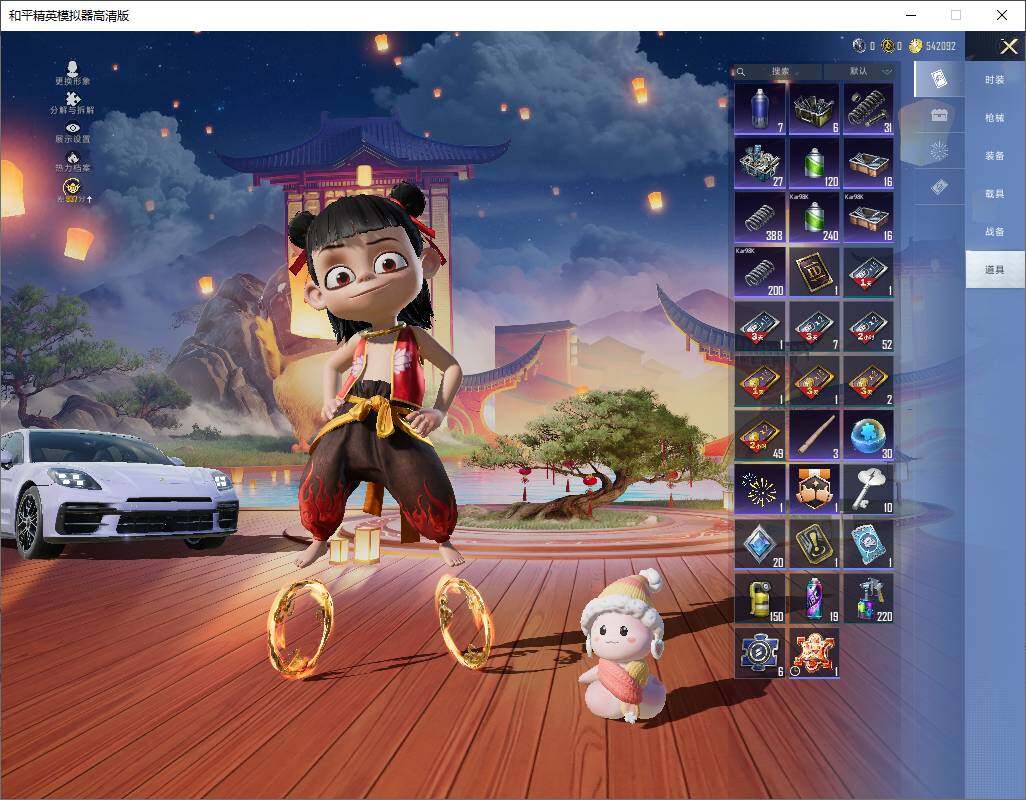Open 热力档案 flame profile icon
Screen dimensions: 1026x800
coord(73,162)
